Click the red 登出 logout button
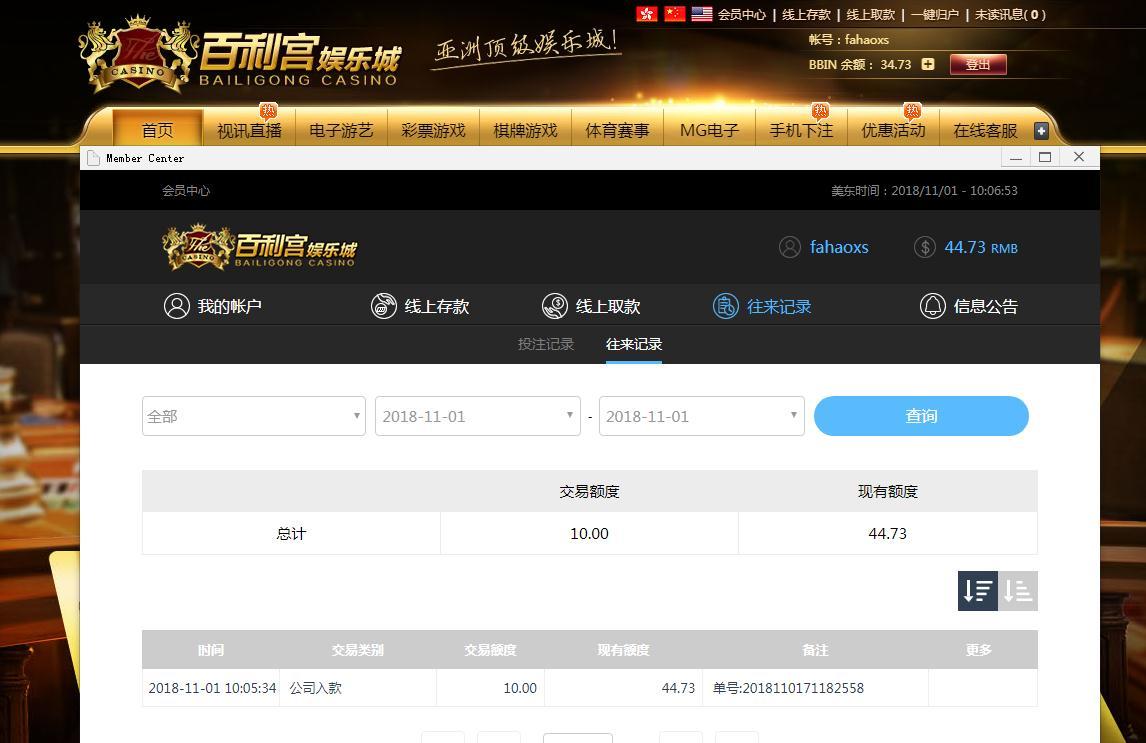The height and width of the screenshot is (743, 1146). (978, 64)
